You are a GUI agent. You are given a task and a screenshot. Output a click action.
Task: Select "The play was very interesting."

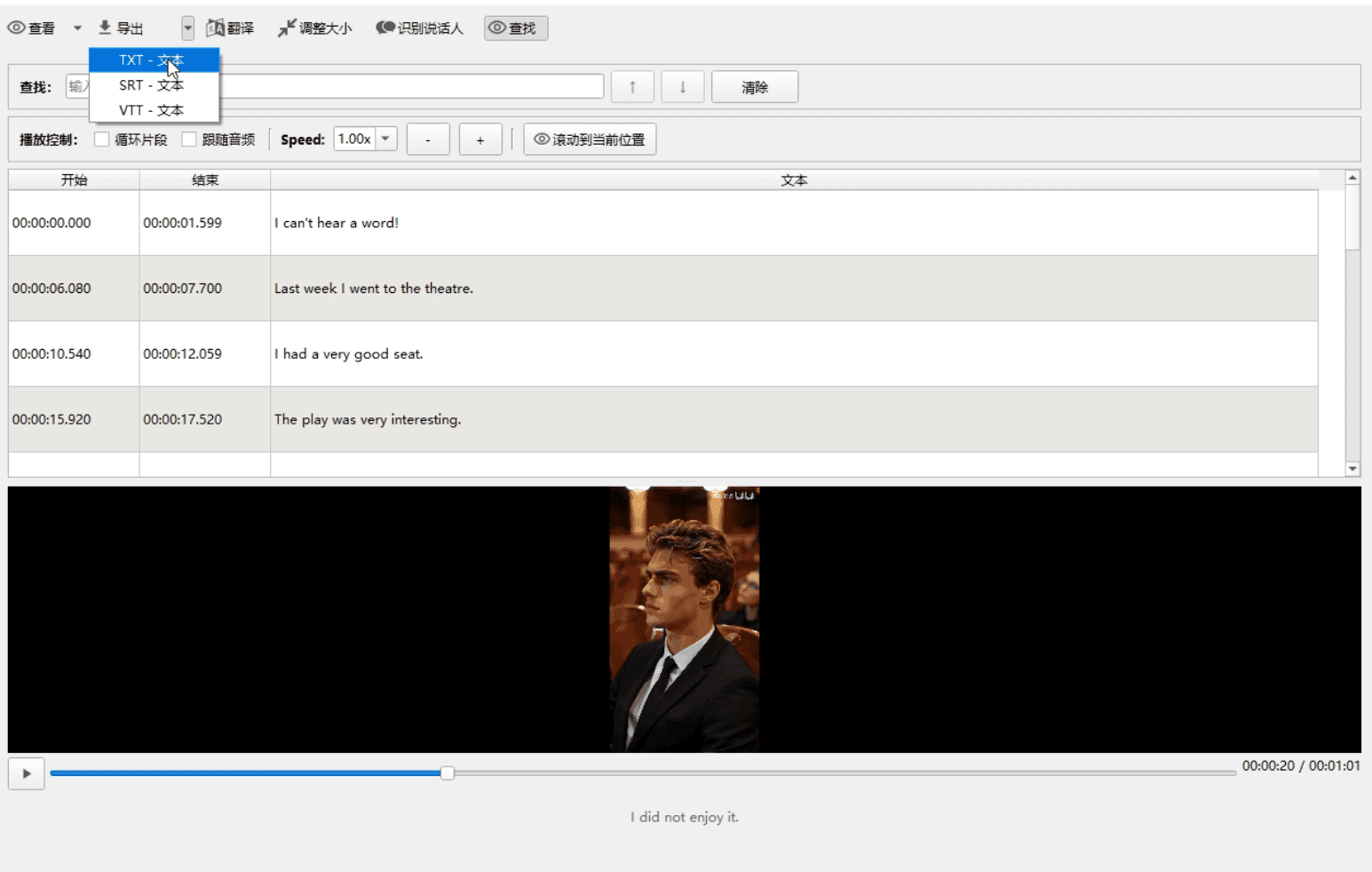point(368,419)
